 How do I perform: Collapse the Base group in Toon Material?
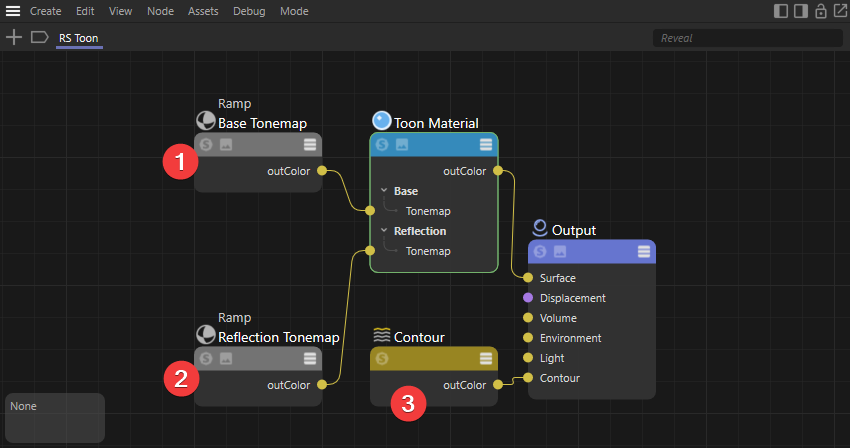pos(384,191)
